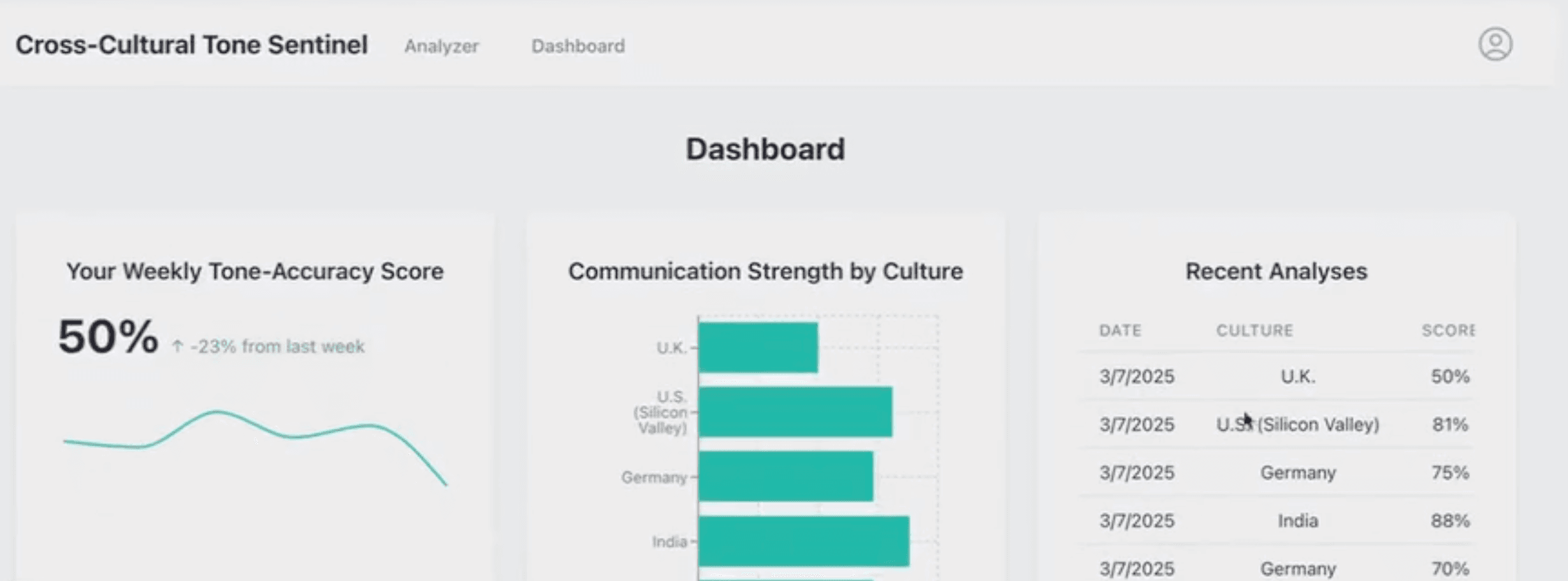Click the Recent Analyses card heading
This screenshot has width=1568, height=581.
tap(1276, 271)
